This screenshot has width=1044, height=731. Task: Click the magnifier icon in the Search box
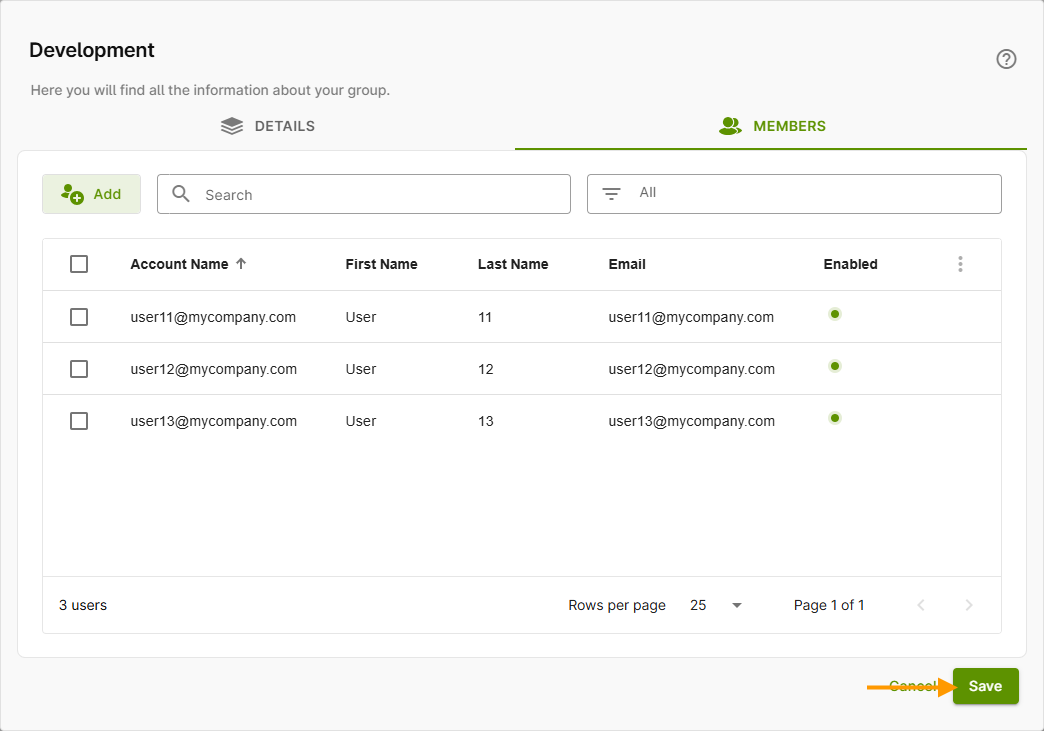pos(180,194)
